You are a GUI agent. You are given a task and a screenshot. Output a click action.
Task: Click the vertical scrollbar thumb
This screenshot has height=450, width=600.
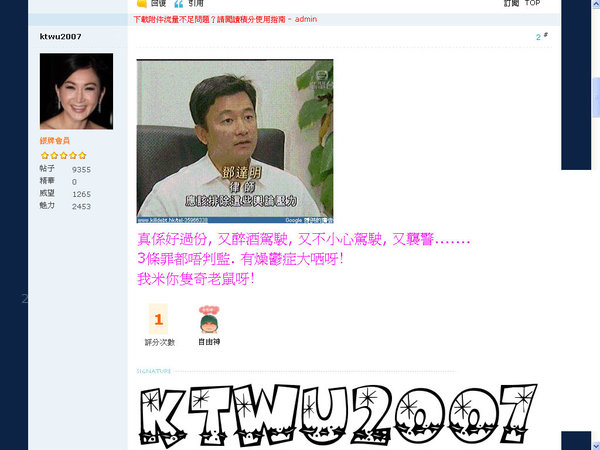(x=596, y=97)
